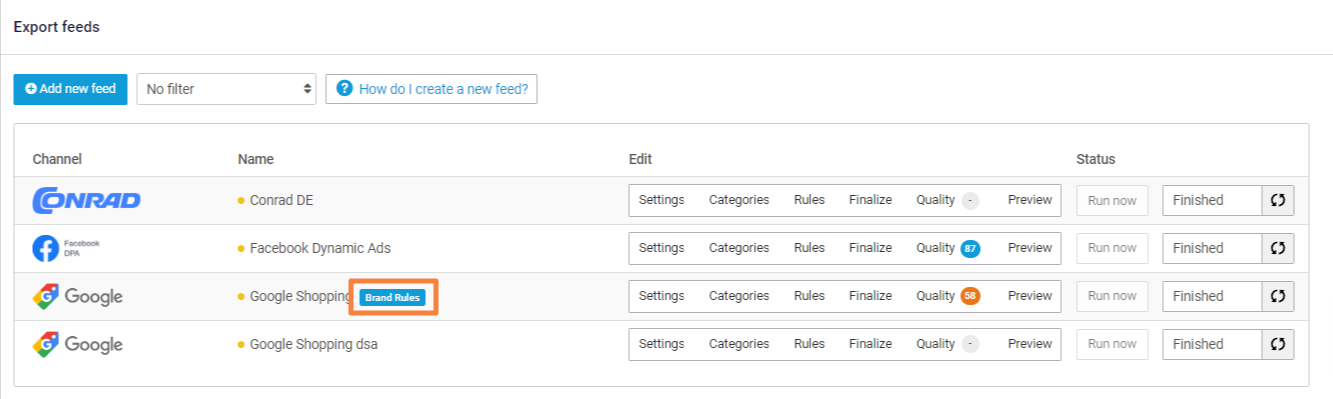Click the Add new feed button
The width and height of the screenshot is (1333, 399).
70,89
